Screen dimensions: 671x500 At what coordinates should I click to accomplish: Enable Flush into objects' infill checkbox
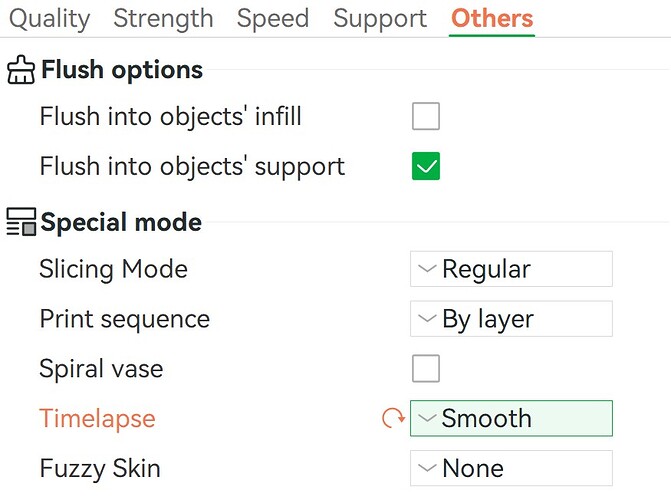click(426, 116)
